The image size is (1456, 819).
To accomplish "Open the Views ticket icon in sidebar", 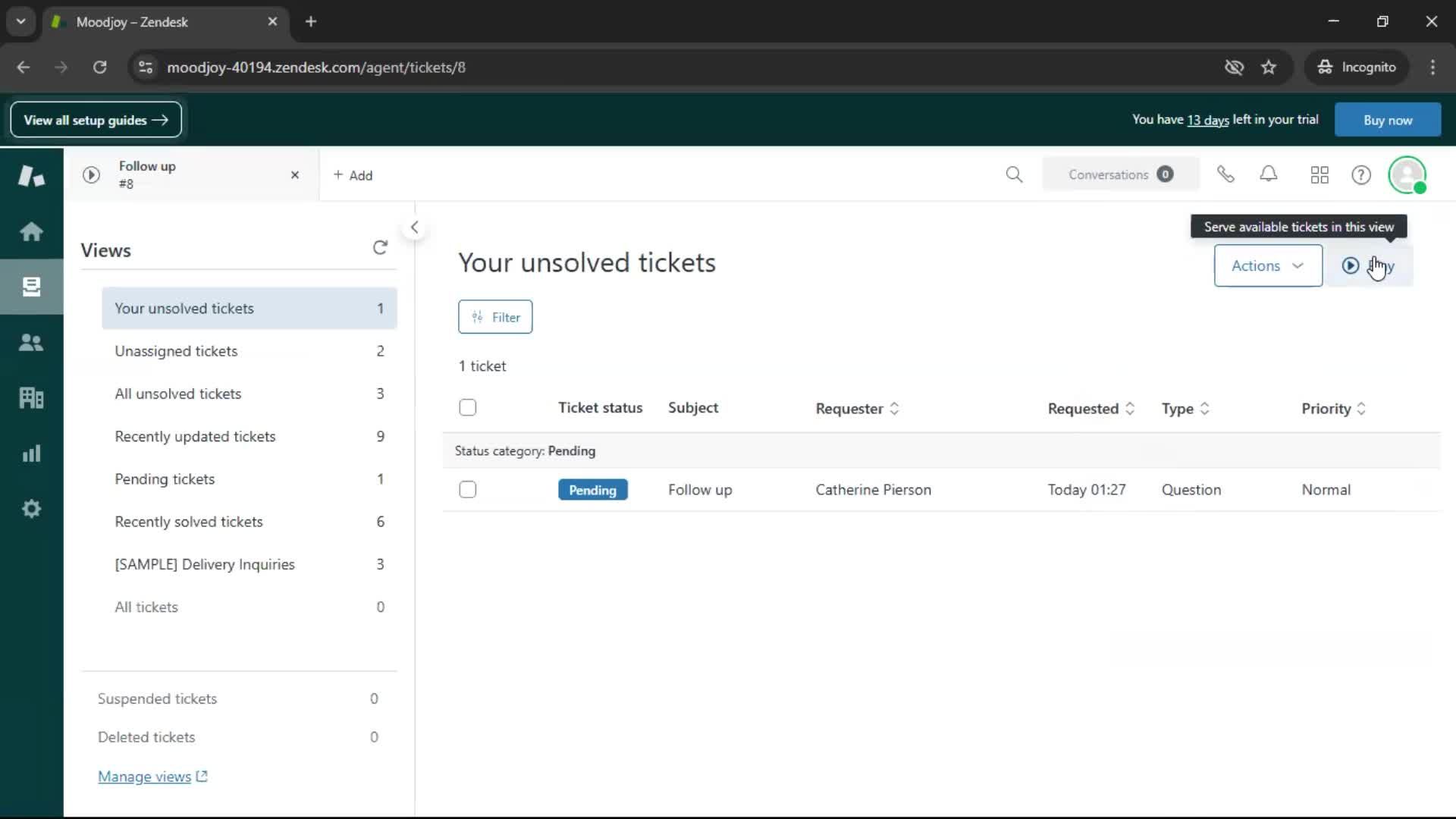I will click(x=31, y=287).
